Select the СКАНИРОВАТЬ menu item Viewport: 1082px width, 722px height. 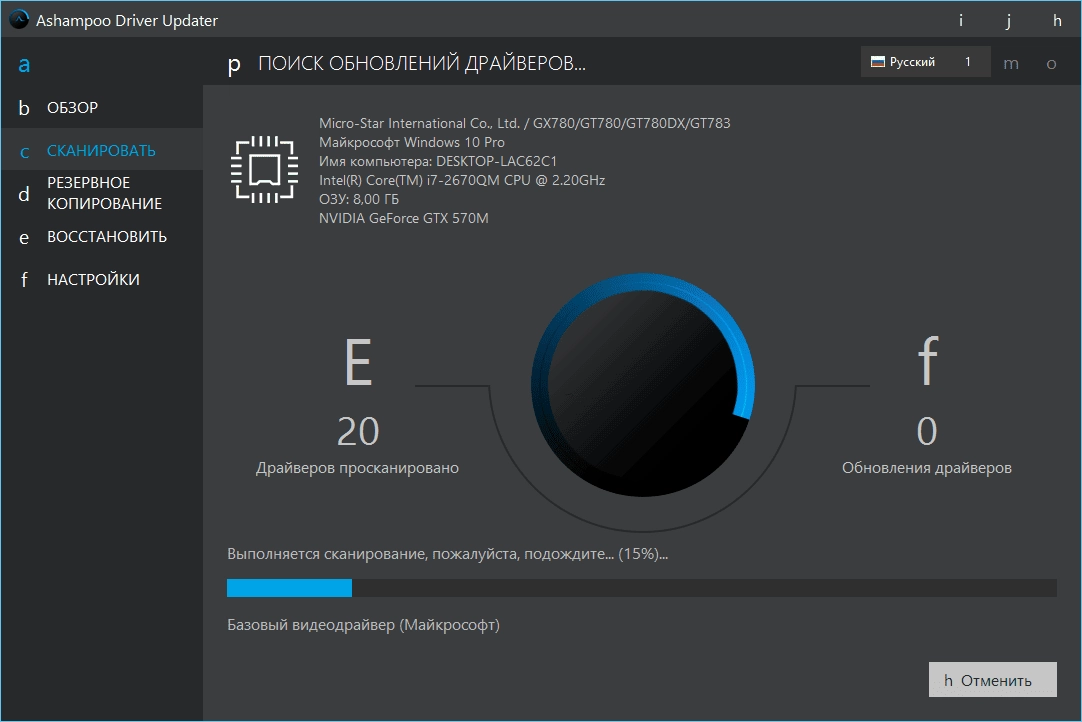(101, 150)
